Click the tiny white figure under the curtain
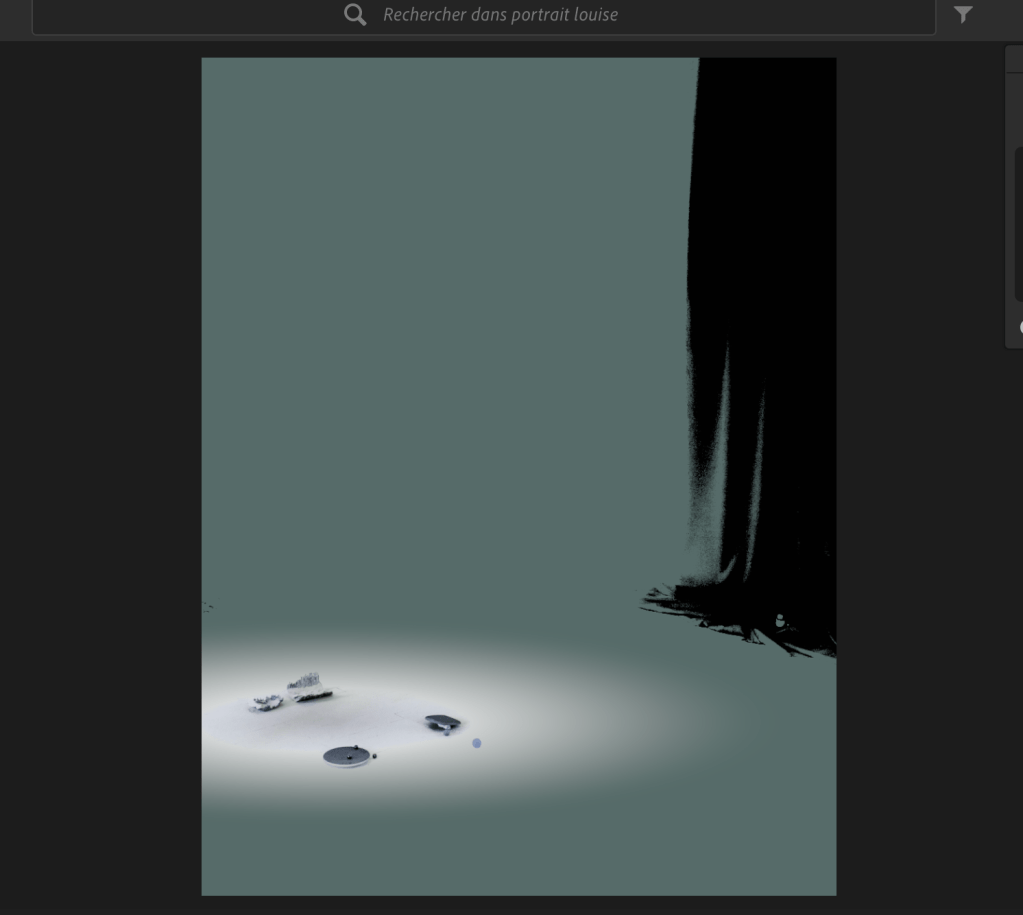The width and height of the screenshot is (1023, 915). click(780, 621)
